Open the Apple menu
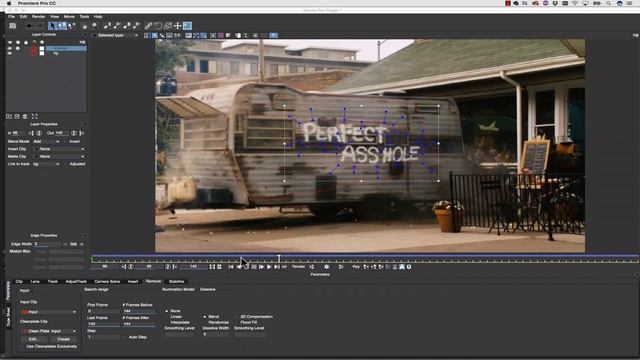This screenshot has height=360, width=640. click(x=9, y=3)
